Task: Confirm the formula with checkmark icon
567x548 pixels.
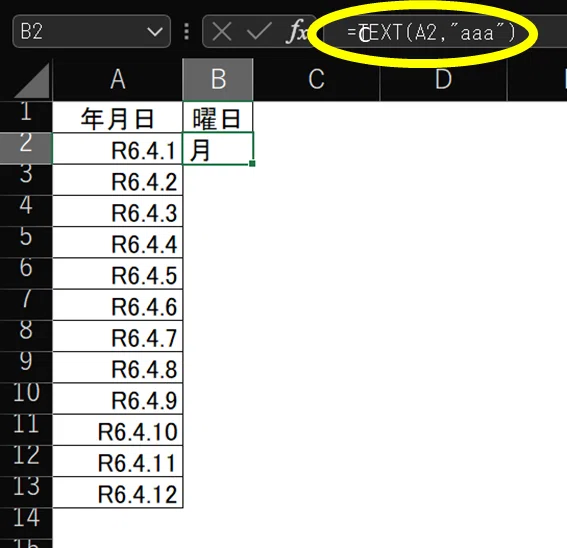Action: pyautogui.click(x=259, y=32)
